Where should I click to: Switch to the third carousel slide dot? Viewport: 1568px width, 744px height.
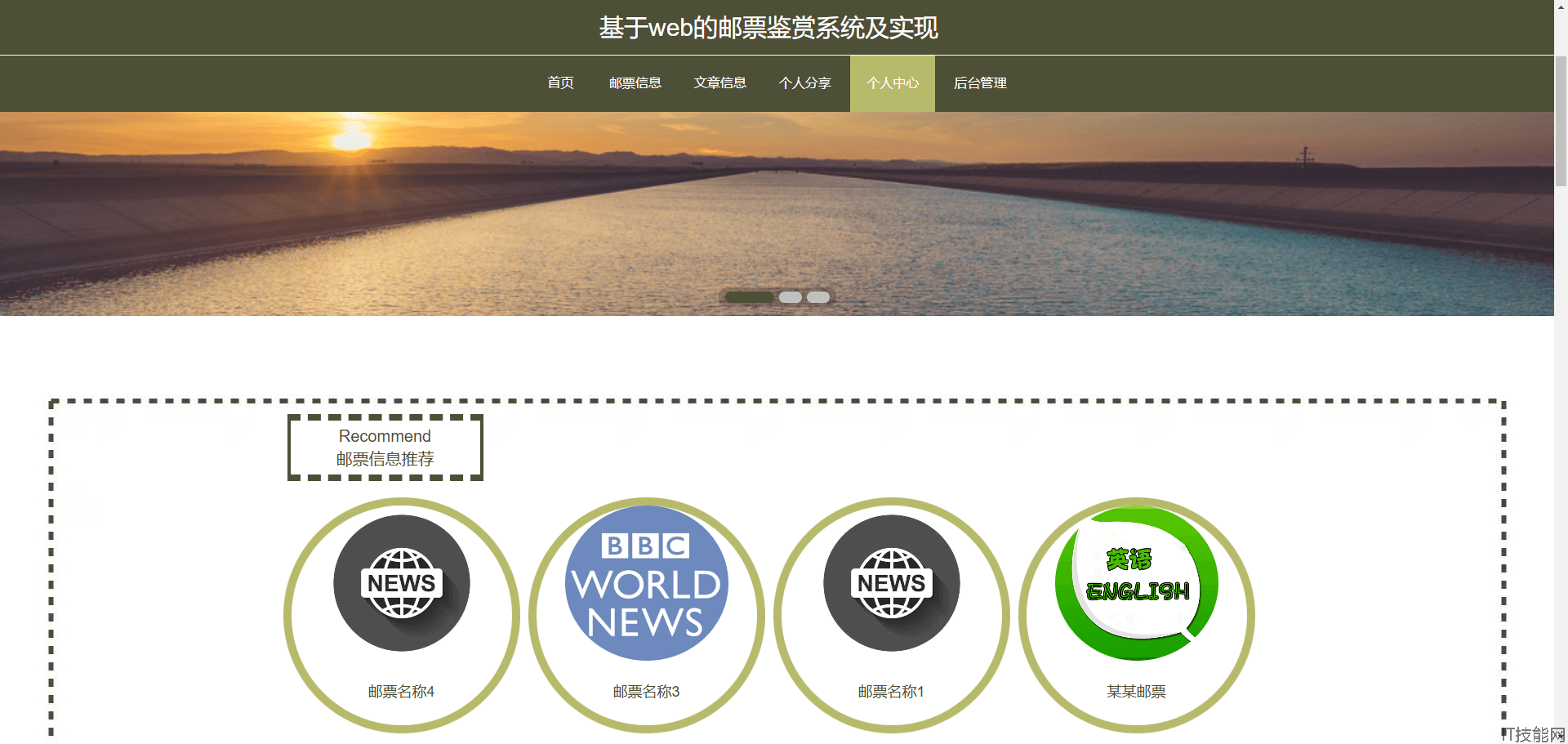tap(818, 297)
